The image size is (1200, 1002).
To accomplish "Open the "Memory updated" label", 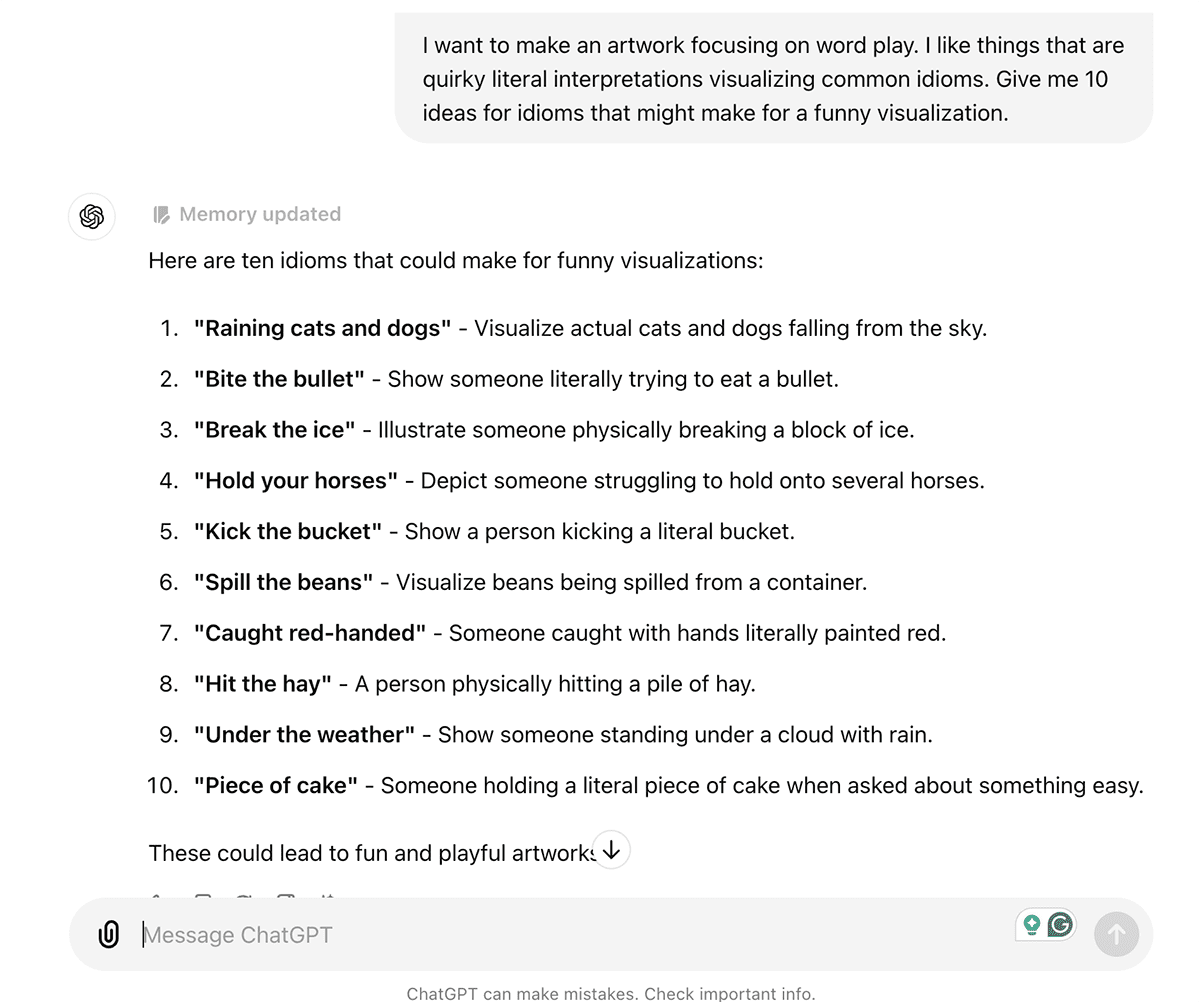I will tap(260, 214).
